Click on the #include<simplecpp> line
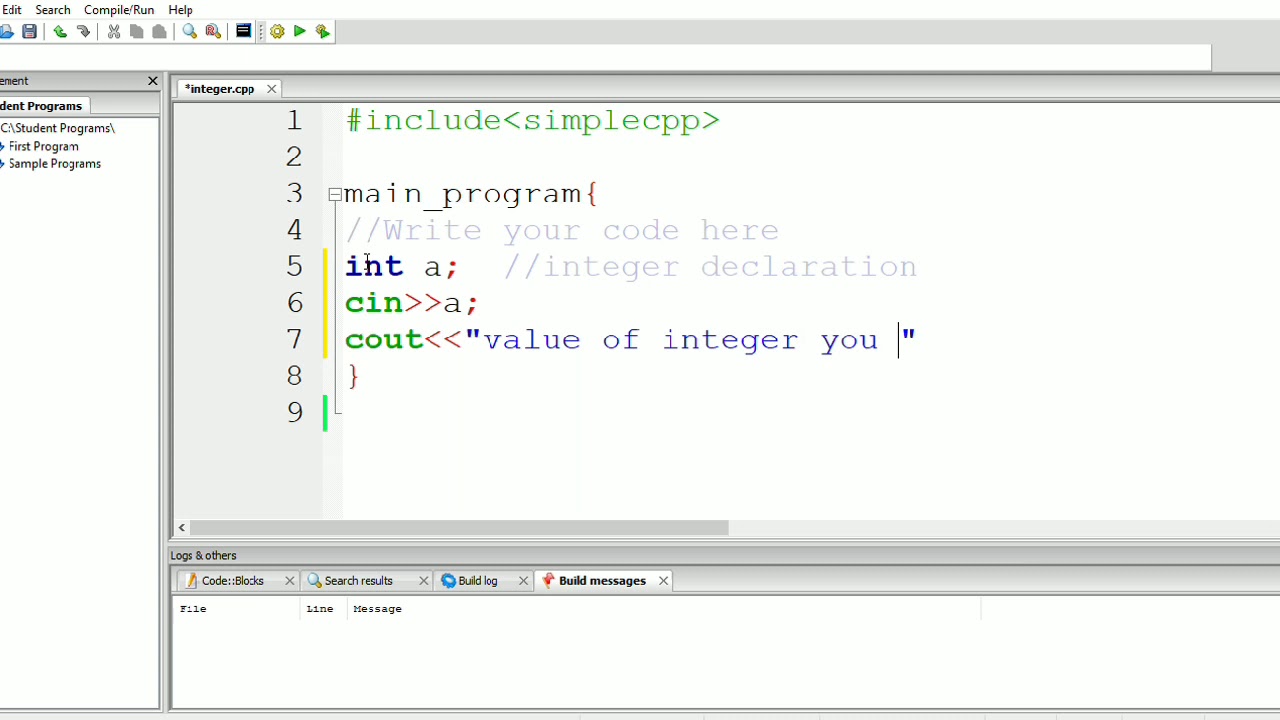Viewport: 1280px width, 720px height. point(532,121)
